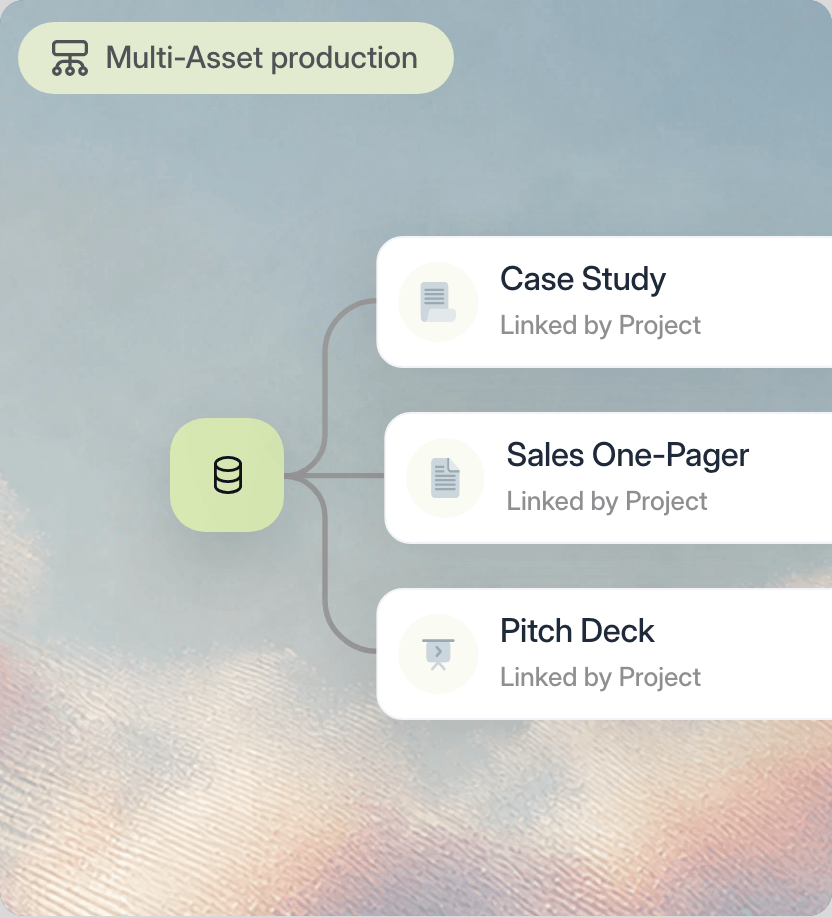Open the Pitch Deck card
This screenshot has height=918, width=832.
click(x=604, y=654)
